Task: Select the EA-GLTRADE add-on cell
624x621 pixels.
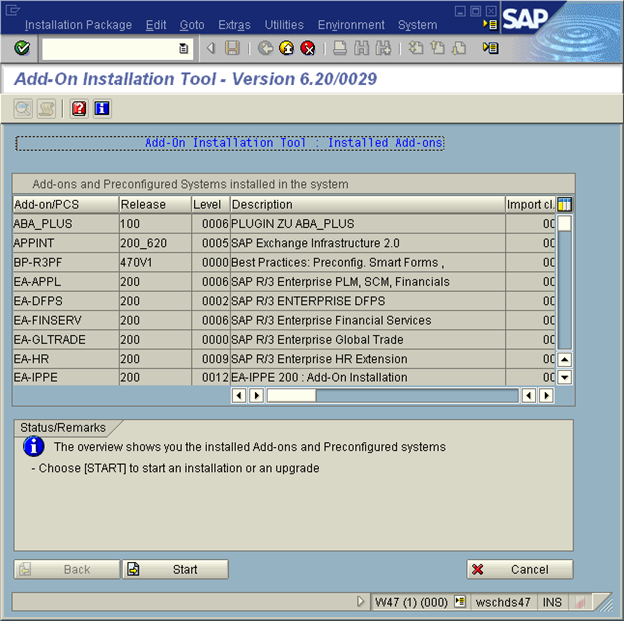Action: 66,340
